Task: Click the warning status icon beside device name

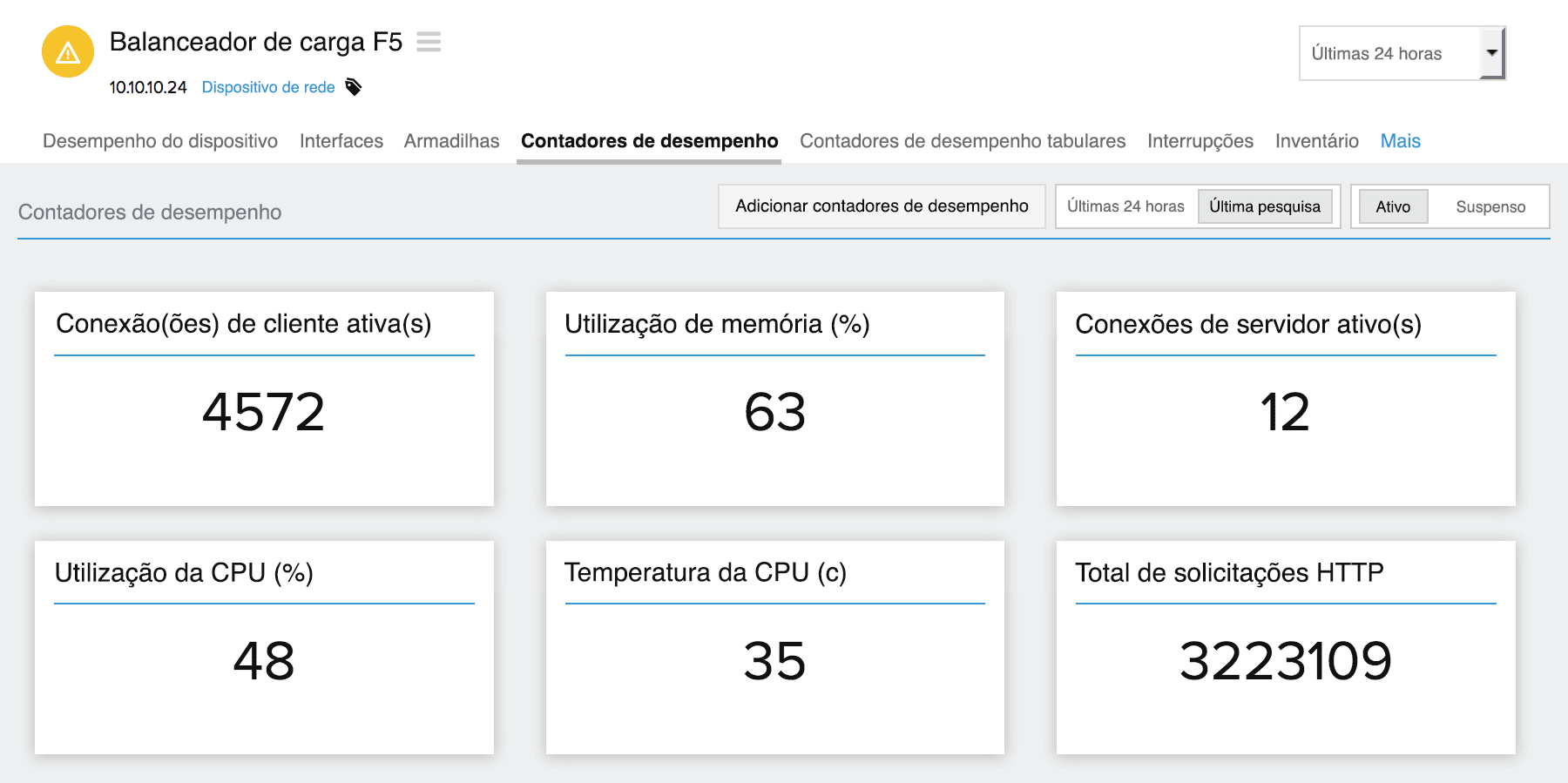Action: point(67,51)
